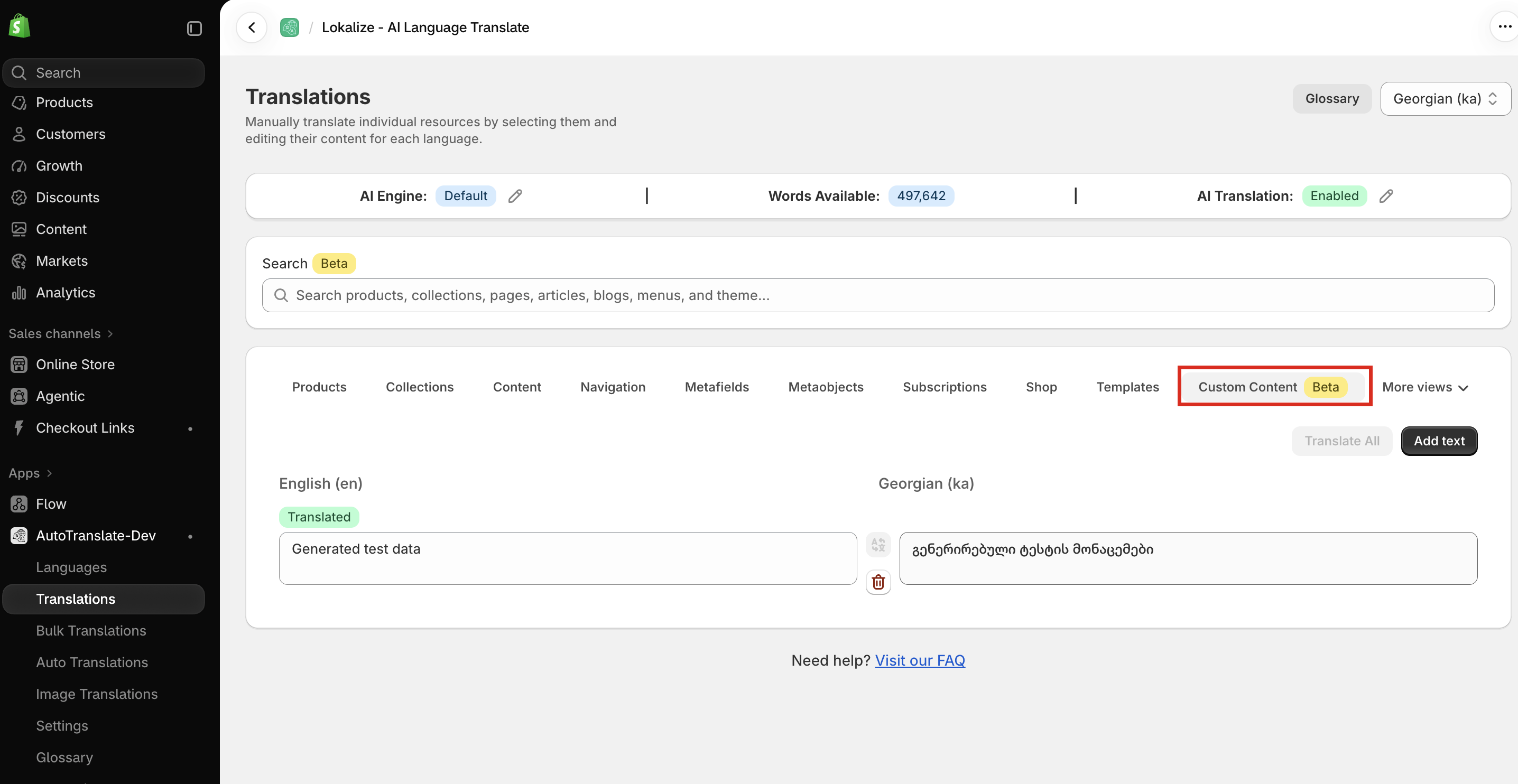Switch to the Content tab in translations
The image size is (1518, 784).
click(517, 388)
